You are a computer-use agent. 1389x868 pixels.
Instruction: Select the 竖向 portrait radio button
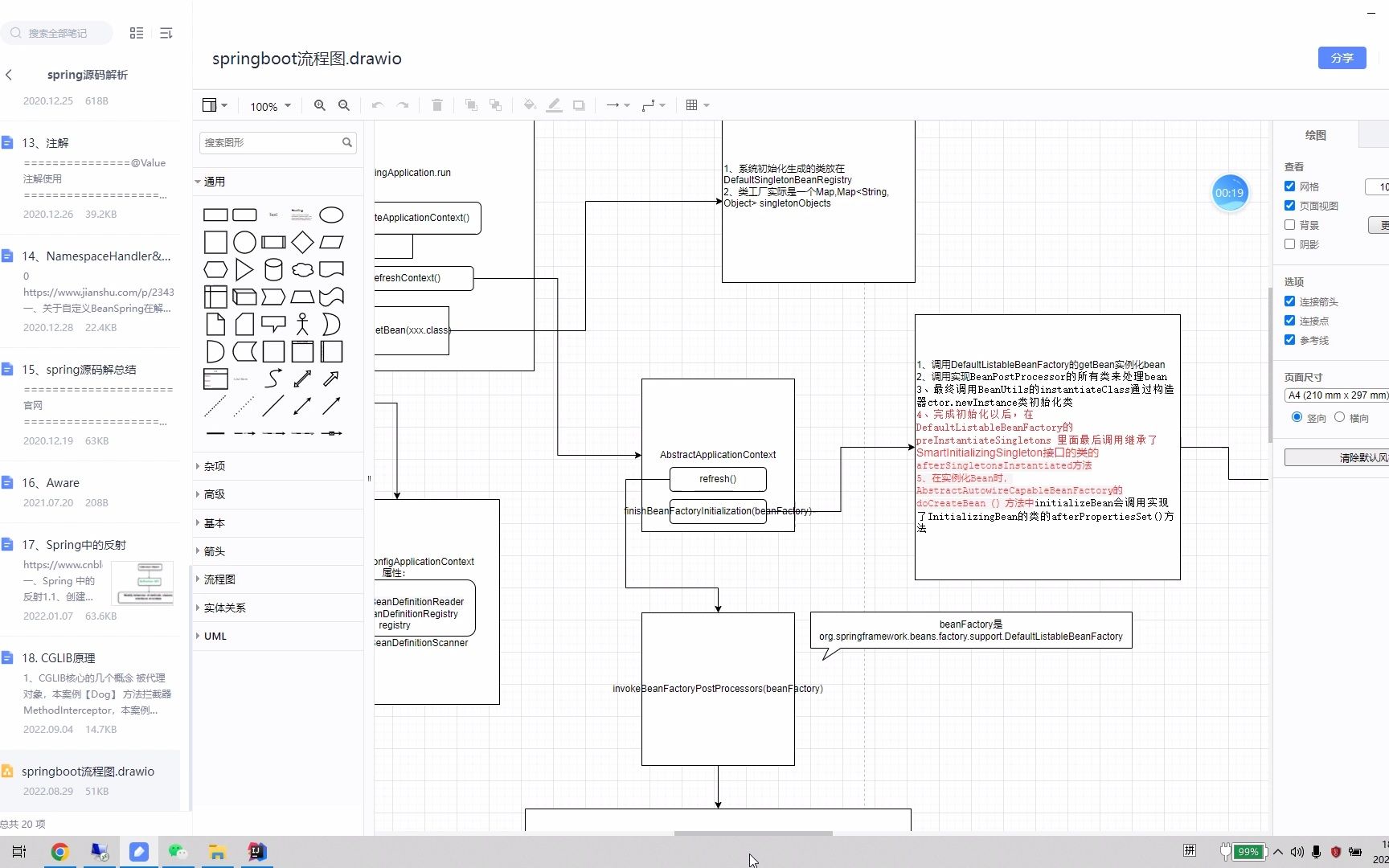pos(1297,417)
